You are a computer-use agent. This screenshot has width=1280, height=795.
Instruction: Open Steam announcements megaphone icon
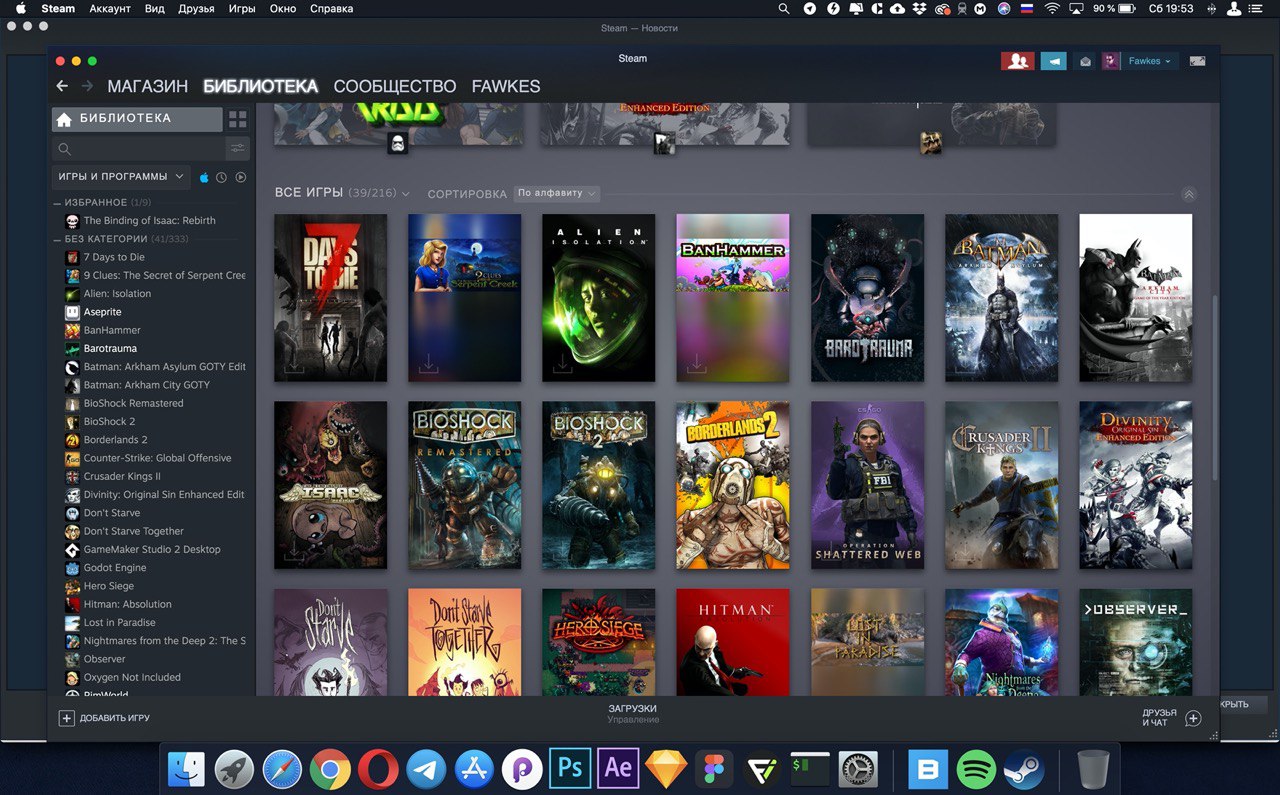pos(1053,61)
